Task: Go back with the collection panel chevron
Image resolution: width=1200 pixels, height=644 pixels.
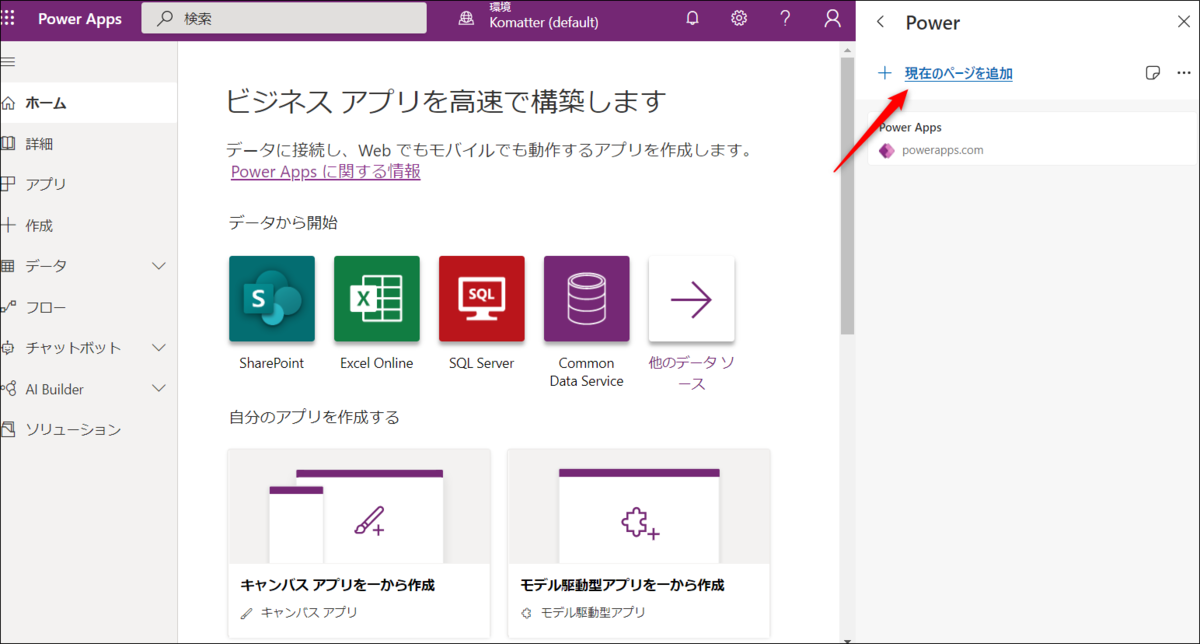Action: click(880, 23)
